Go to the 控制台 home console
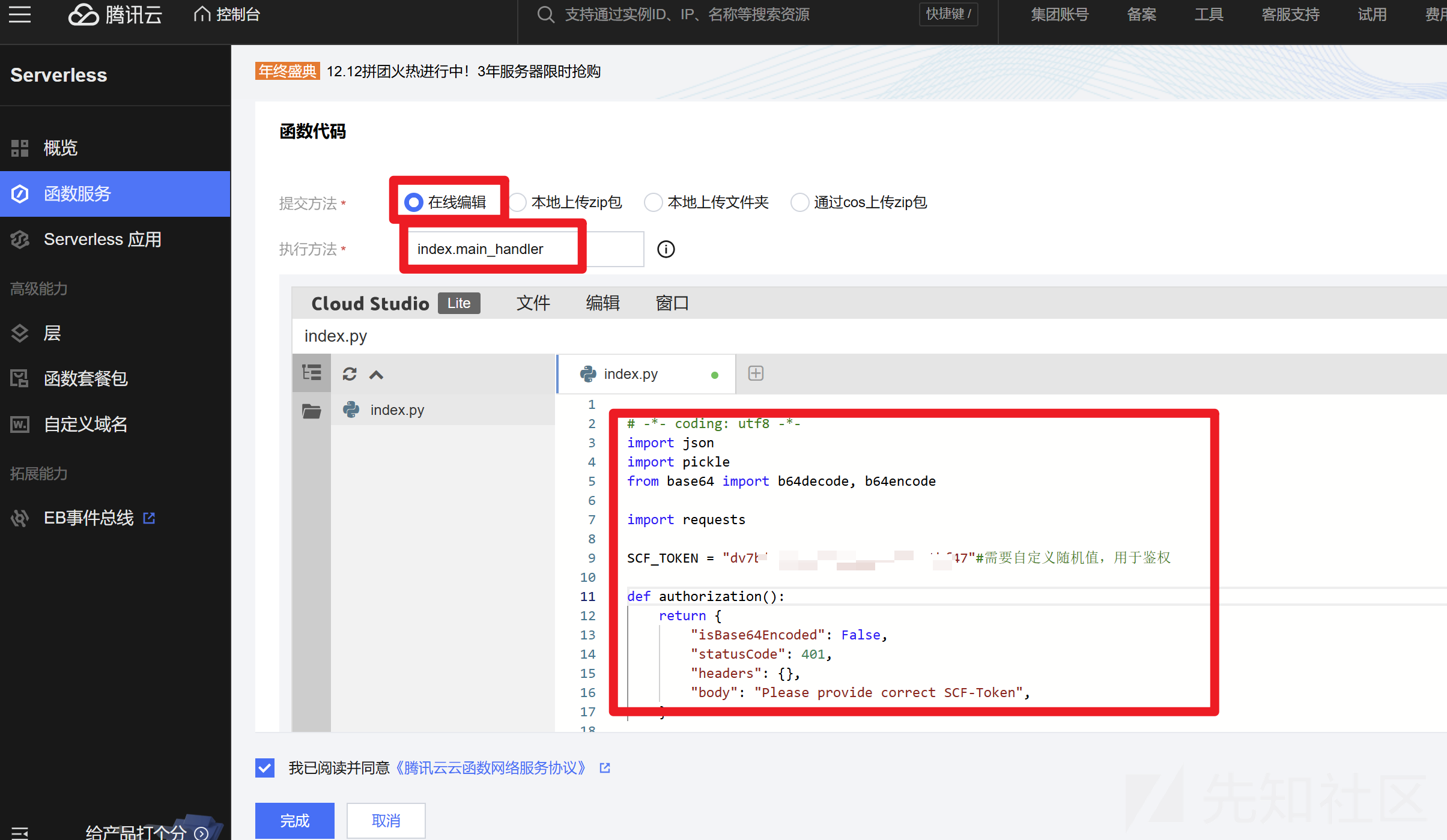 click(x=226, y=14)
